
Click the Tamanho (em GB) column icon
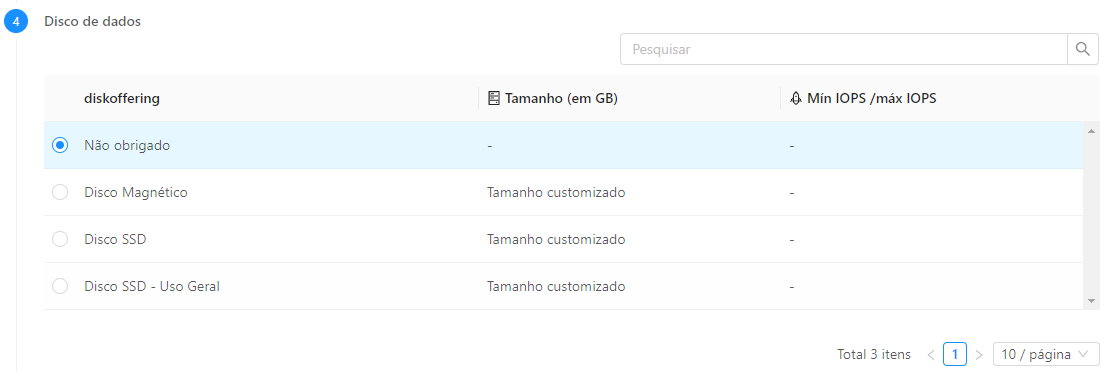click(493, 98)
